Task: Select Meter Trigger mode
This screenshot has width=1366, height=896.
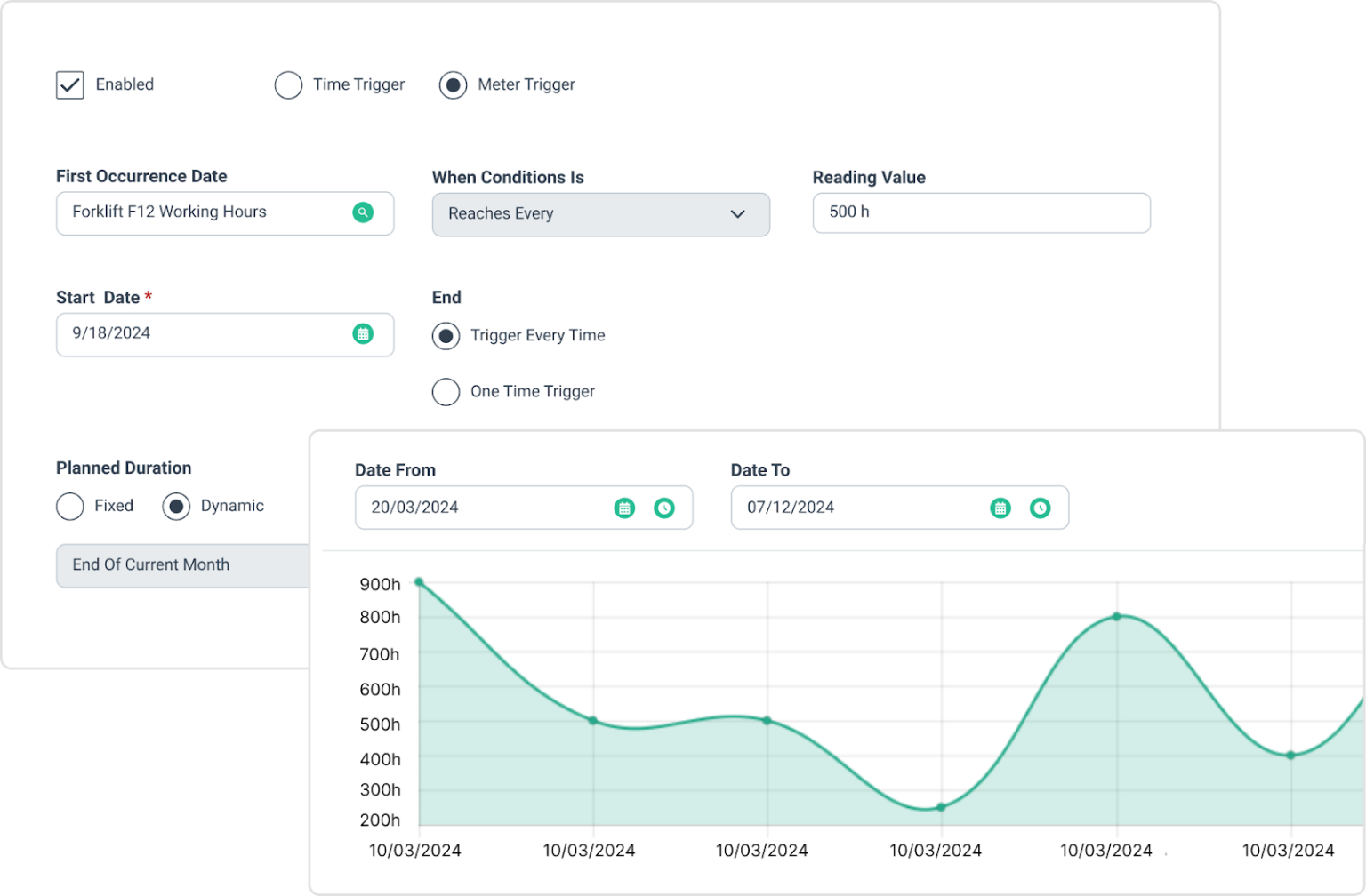Action: [x=454, y=84]
